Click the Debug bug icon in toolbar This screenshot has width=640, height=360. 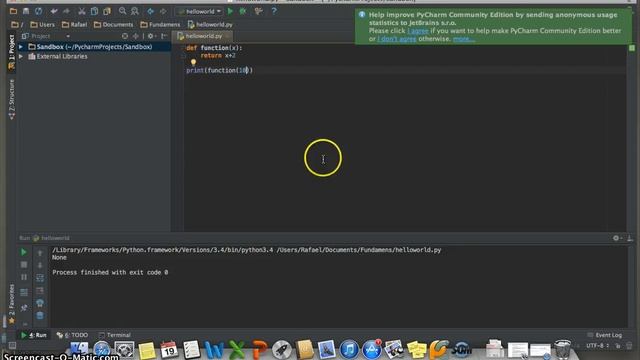click(x=243, y=11)
